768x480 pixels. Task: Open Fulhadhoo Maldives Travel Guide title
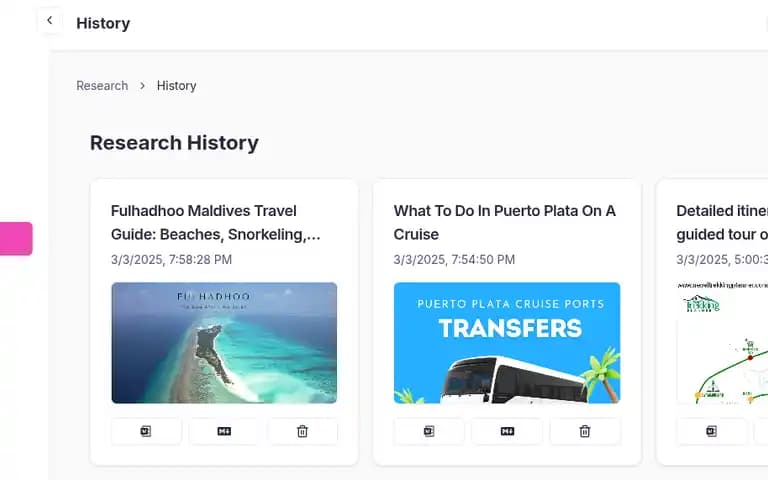(x=216, y=223)
